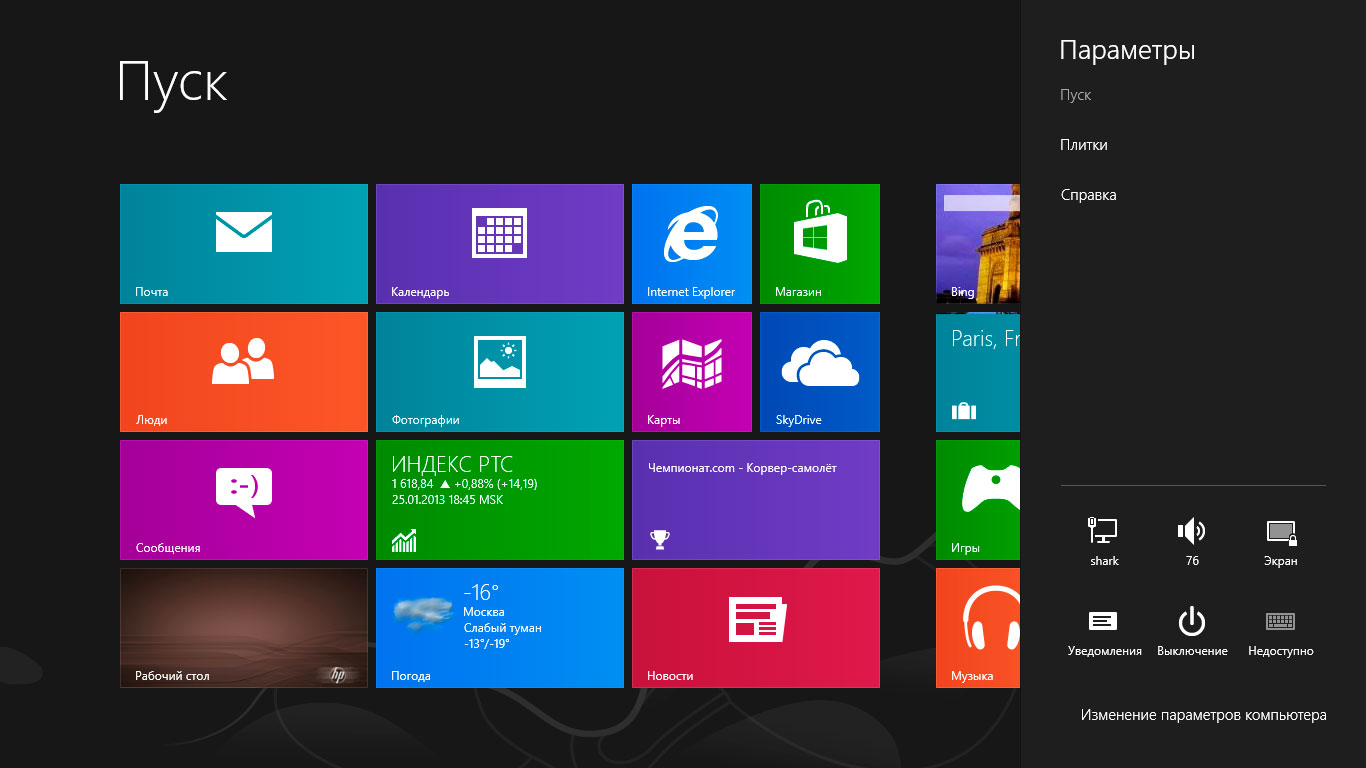The image size is (1366, 768).
Task: Open the SkyDrive tile
Action: tap(819, 371)
